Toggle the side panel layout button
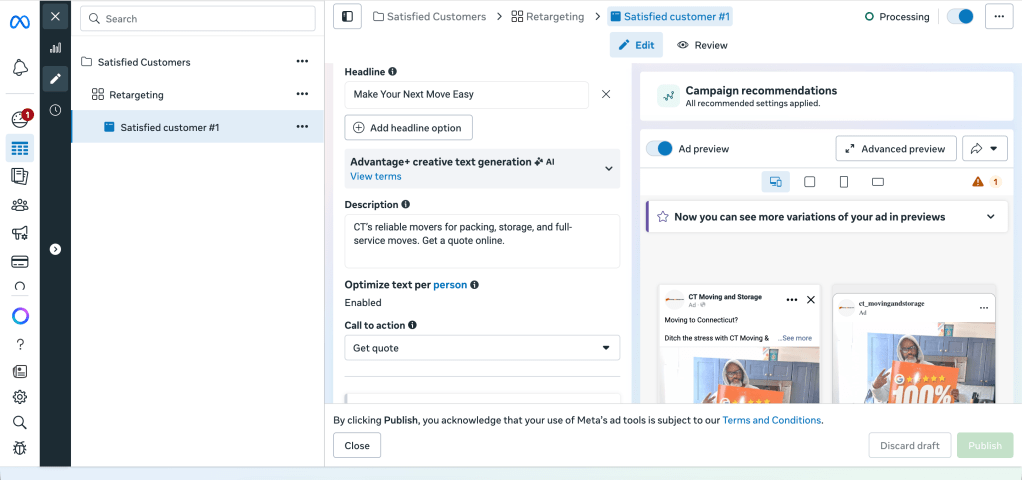Screen dimensions: 1022x480 pyautogui.click(x=348, y=17)
